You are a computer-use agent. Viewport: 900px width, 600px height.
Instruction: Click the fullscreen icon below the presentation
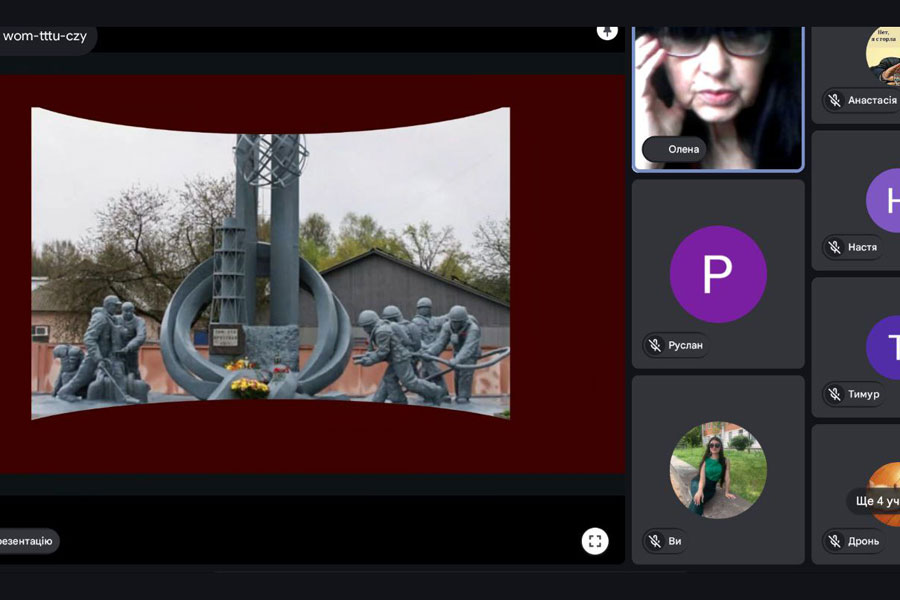click(595, 541)
